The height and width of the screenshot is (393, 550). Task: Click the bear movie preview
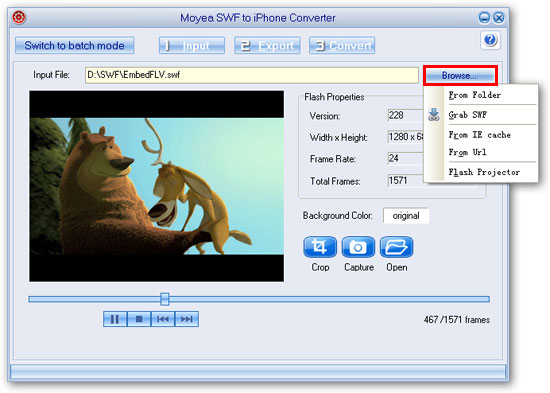(x=157, y=186)
